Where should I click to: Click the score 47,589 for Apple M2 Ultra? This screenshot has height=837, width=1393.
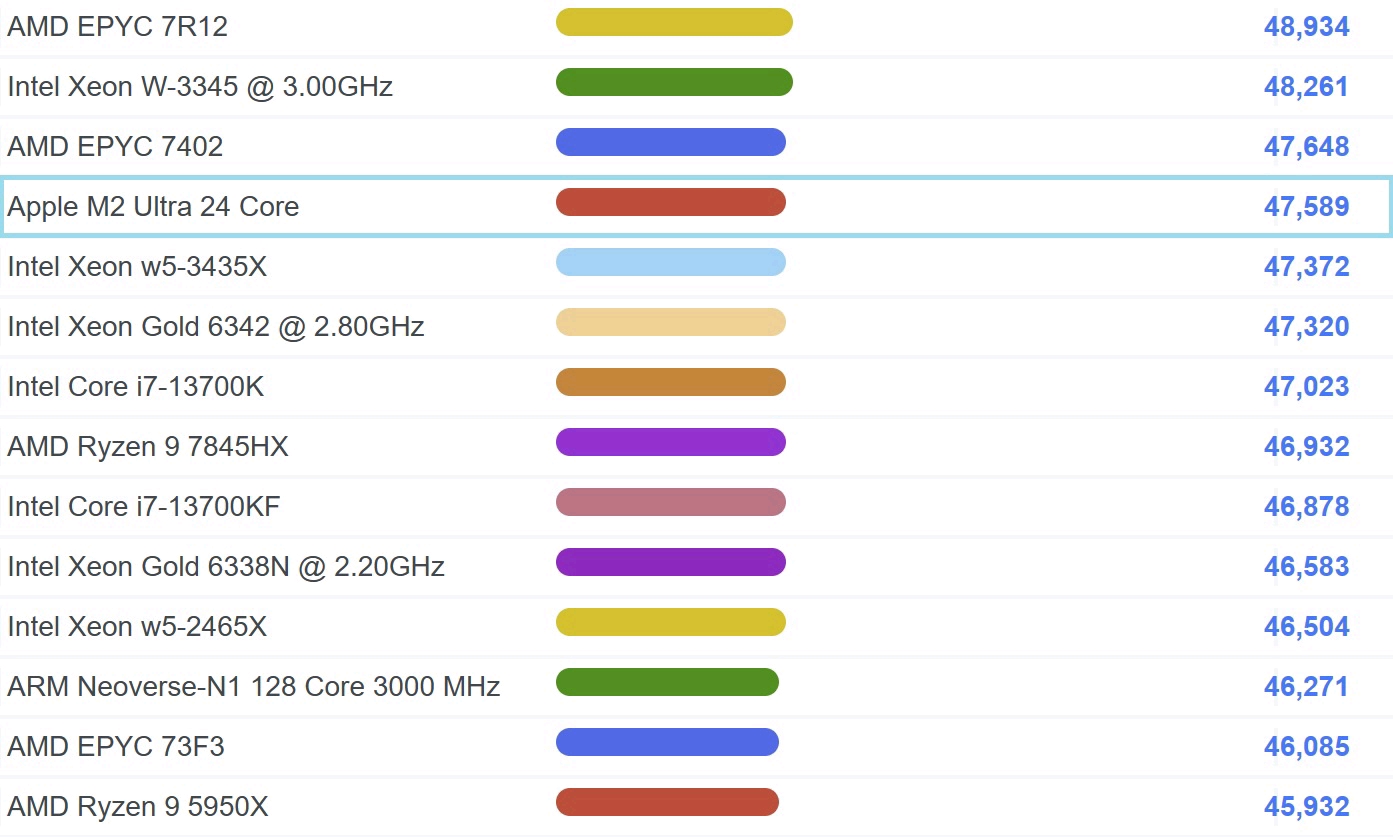(1307, 207)
